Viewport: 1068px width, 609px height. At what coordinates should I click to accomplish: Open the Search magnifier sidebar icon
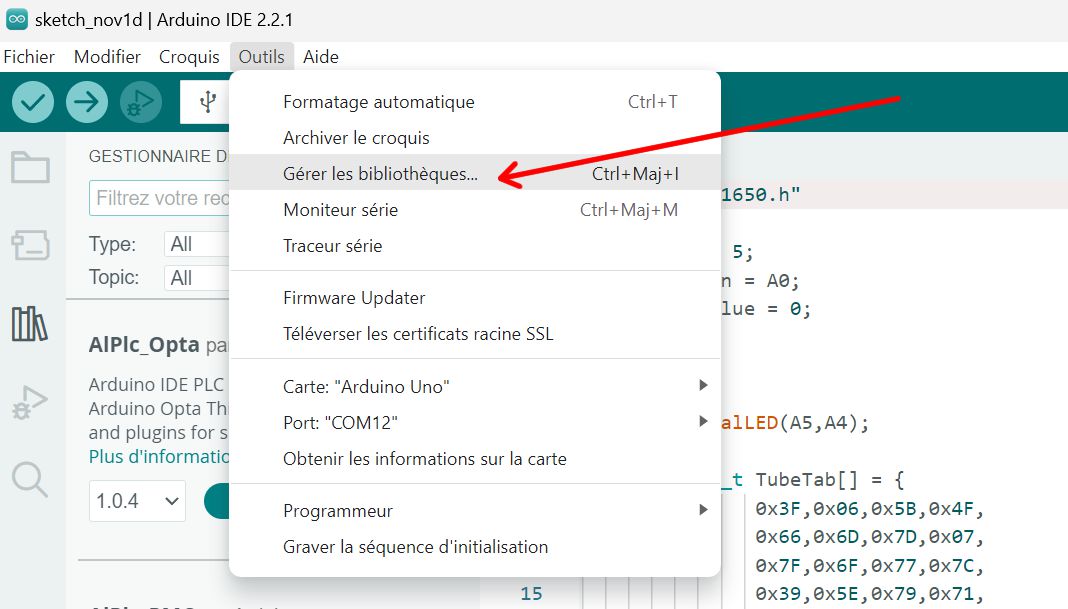point(30,480)
